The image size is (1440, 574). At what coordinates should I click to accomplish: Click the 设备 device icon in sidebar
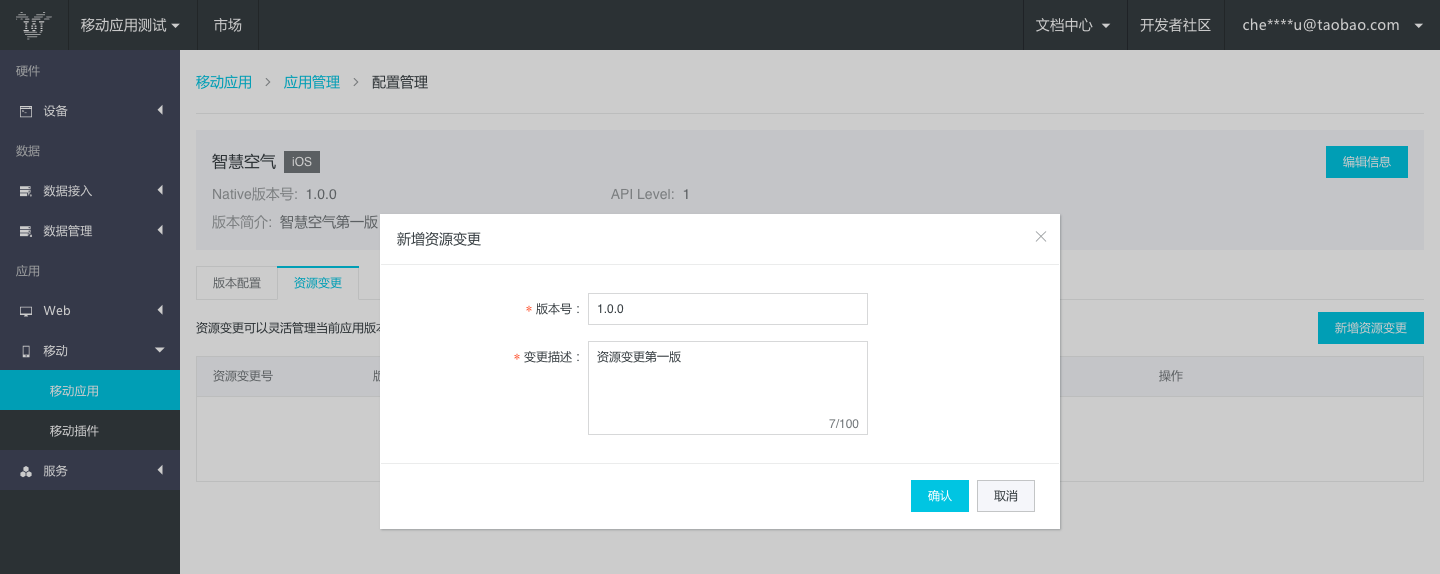26,111
